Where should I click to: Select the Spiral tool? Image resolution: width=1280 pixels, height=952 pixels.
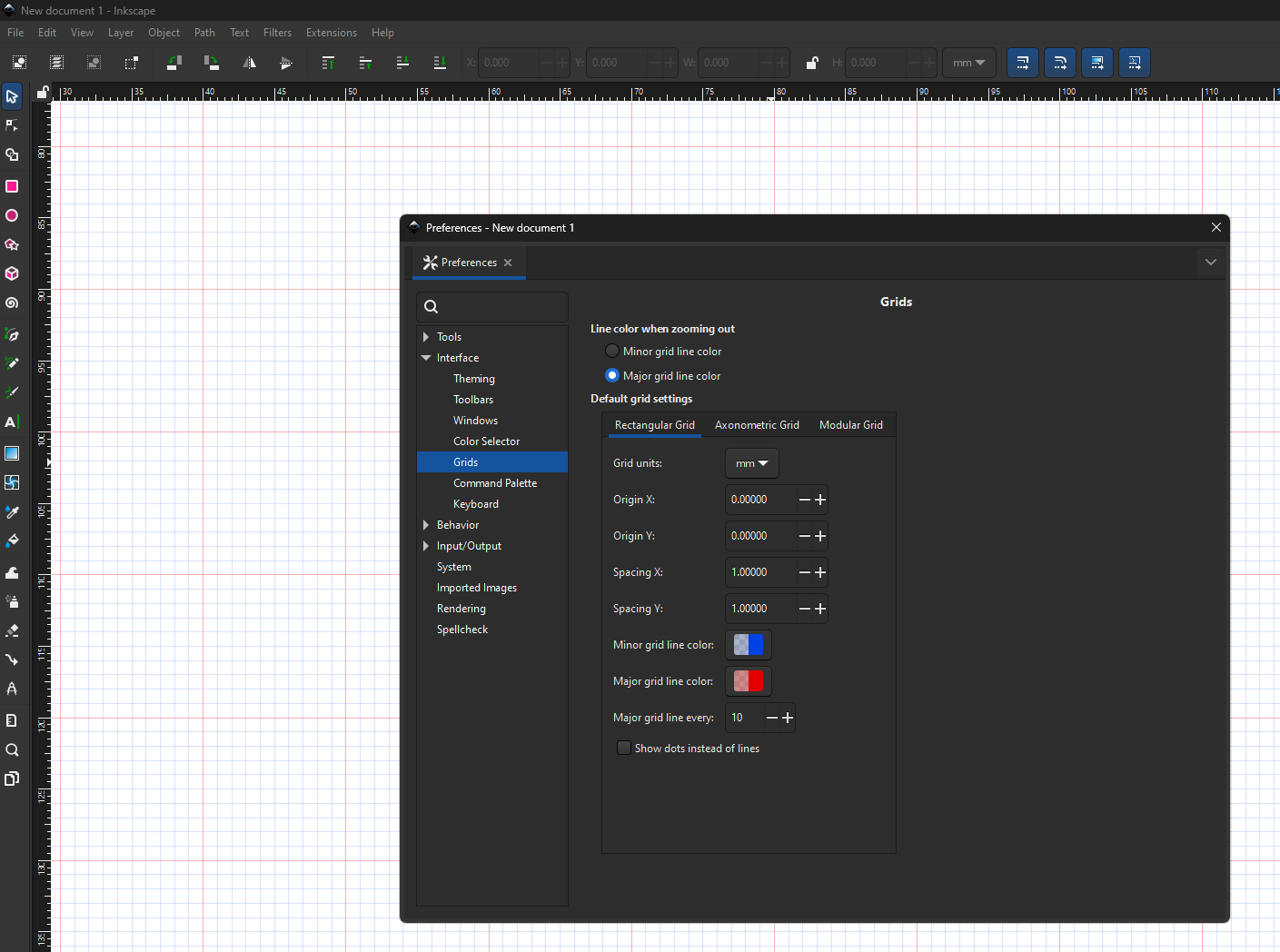click(x=12, y=302)
